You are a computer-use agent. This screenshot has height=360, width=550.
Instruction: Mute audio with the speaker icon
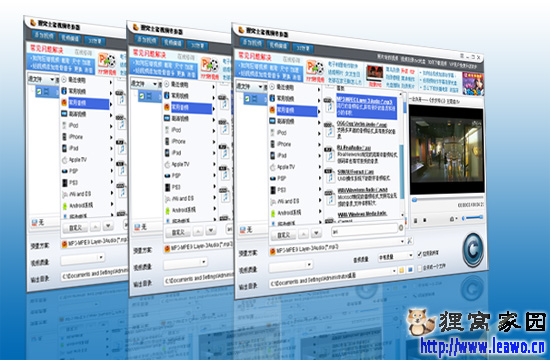click(463, 218)
